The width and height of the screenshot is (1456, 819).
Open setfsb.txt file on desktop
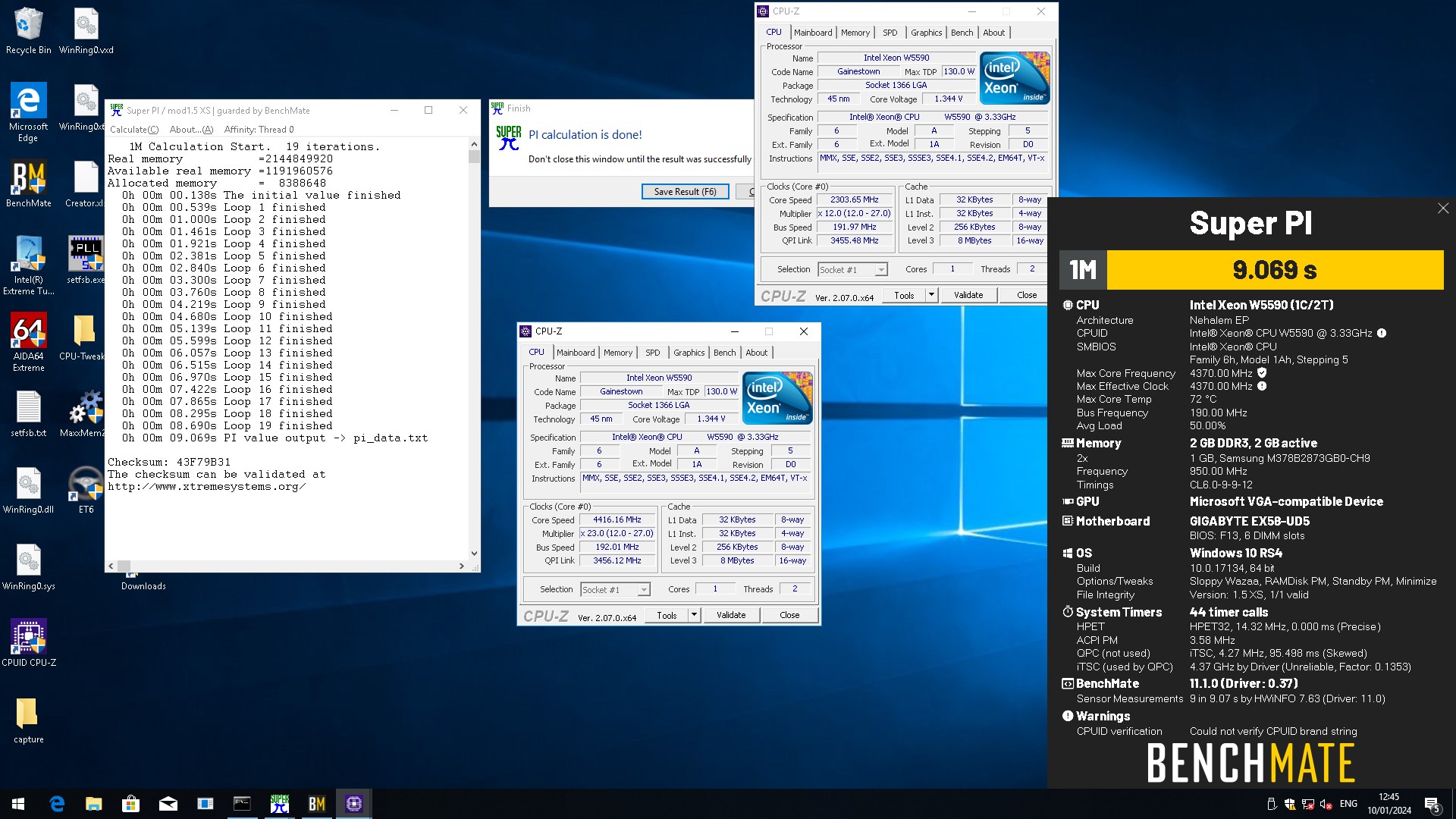(28, 414)
